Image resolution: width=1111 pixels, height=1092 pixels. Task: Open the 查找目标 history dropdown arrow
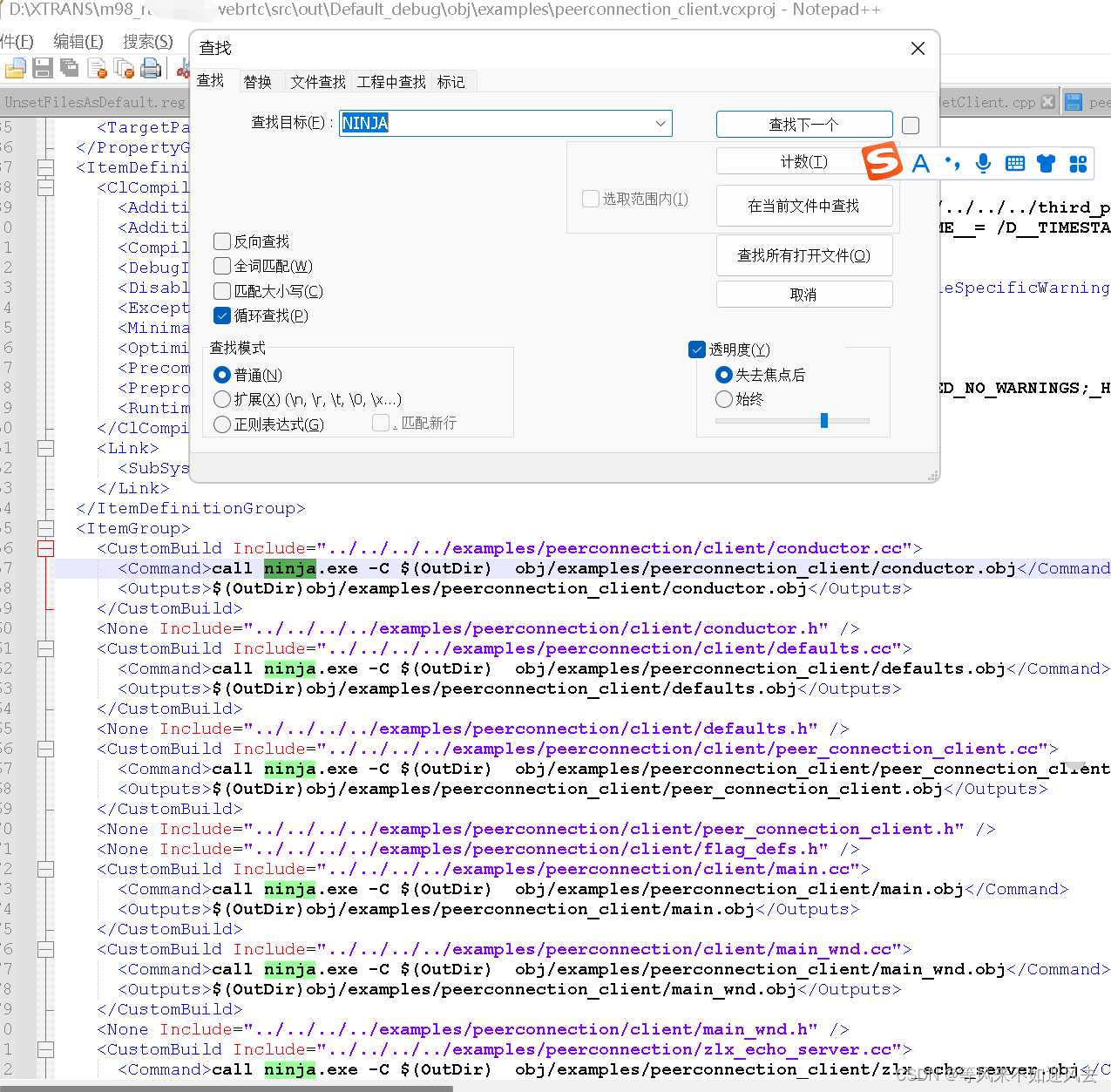661,124
